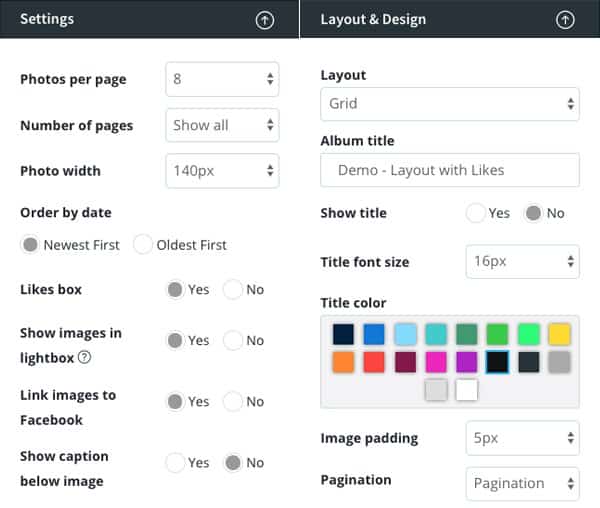Collapse the Layout & Design arrow icon
Image resolution: width=600 pixels, height=508 pixels.
[565, 20]
